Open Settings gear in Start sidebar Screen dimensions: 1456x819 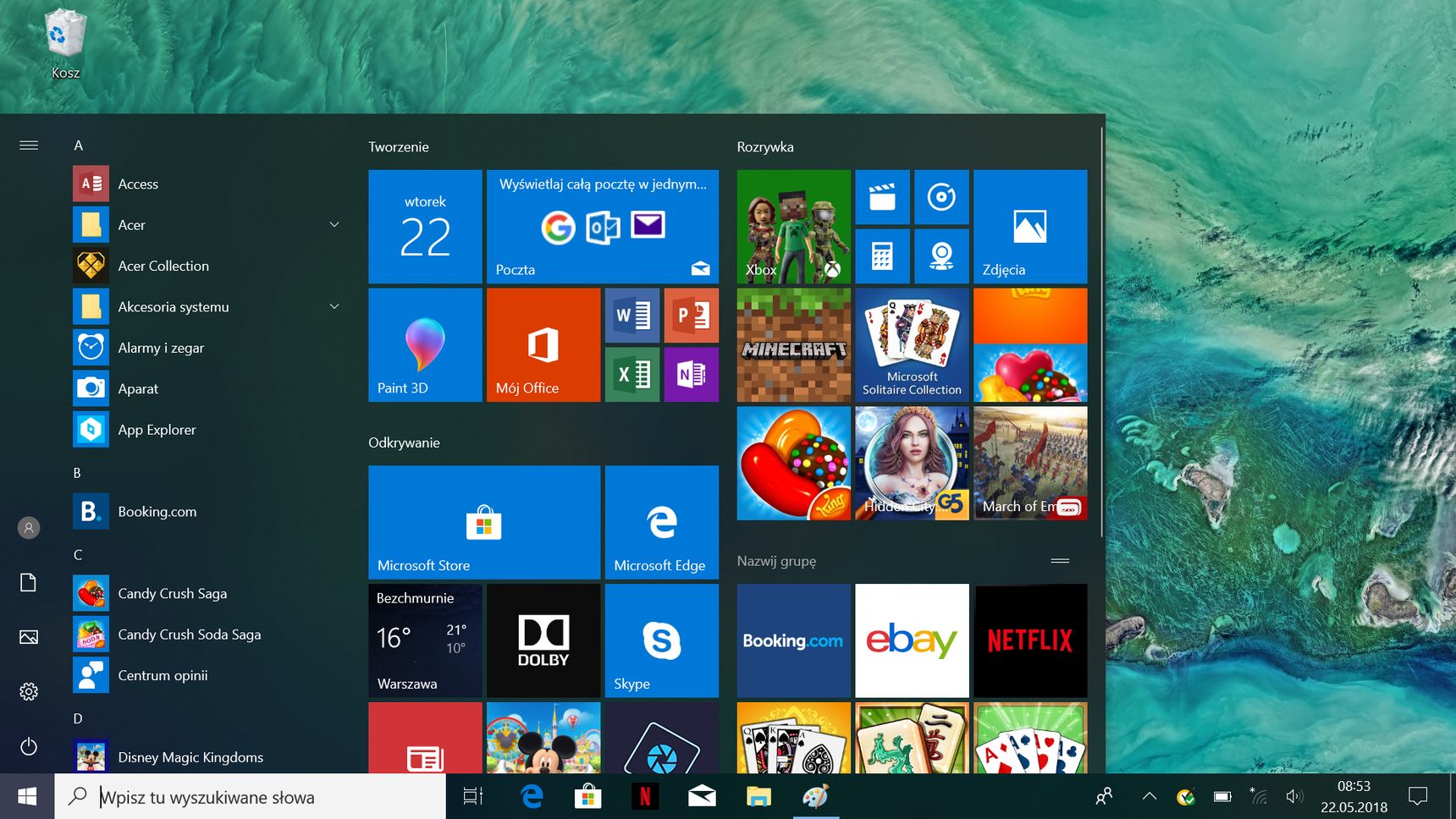point(29,692)
